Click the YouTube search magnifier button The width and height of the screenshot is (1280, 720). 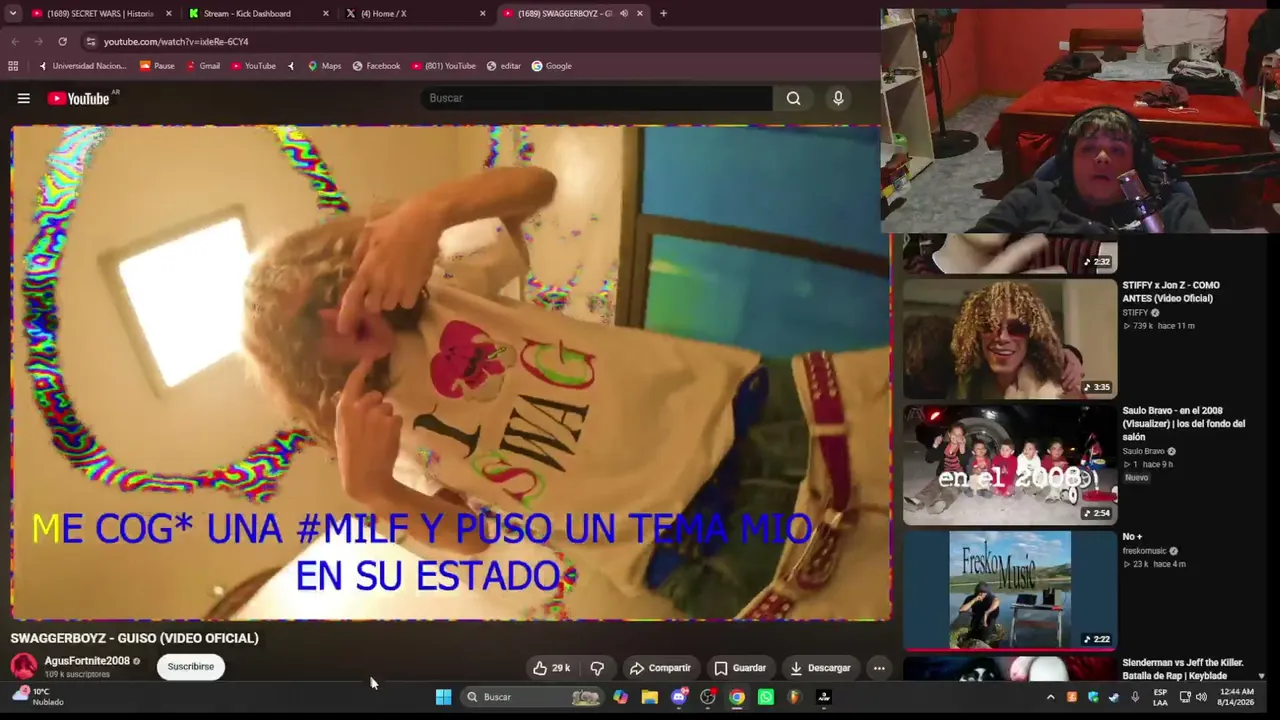pos(793,98)
